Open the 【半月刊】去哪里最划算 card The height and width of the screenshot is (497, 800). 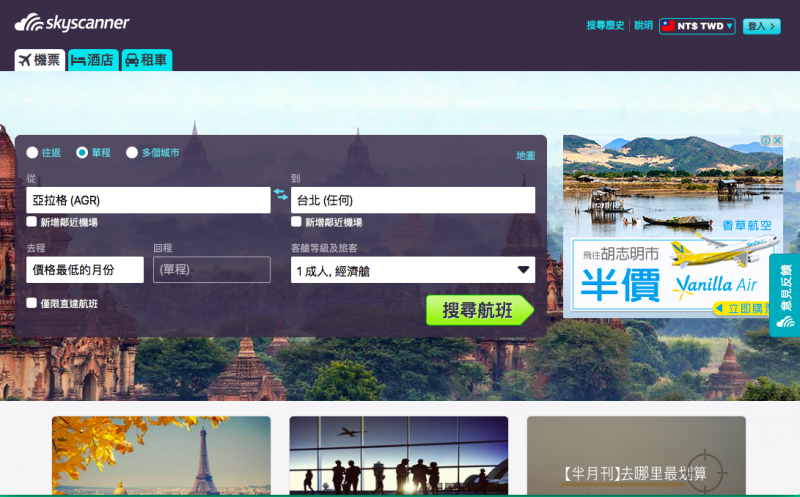pyautogui.click(x=636, y=456)
